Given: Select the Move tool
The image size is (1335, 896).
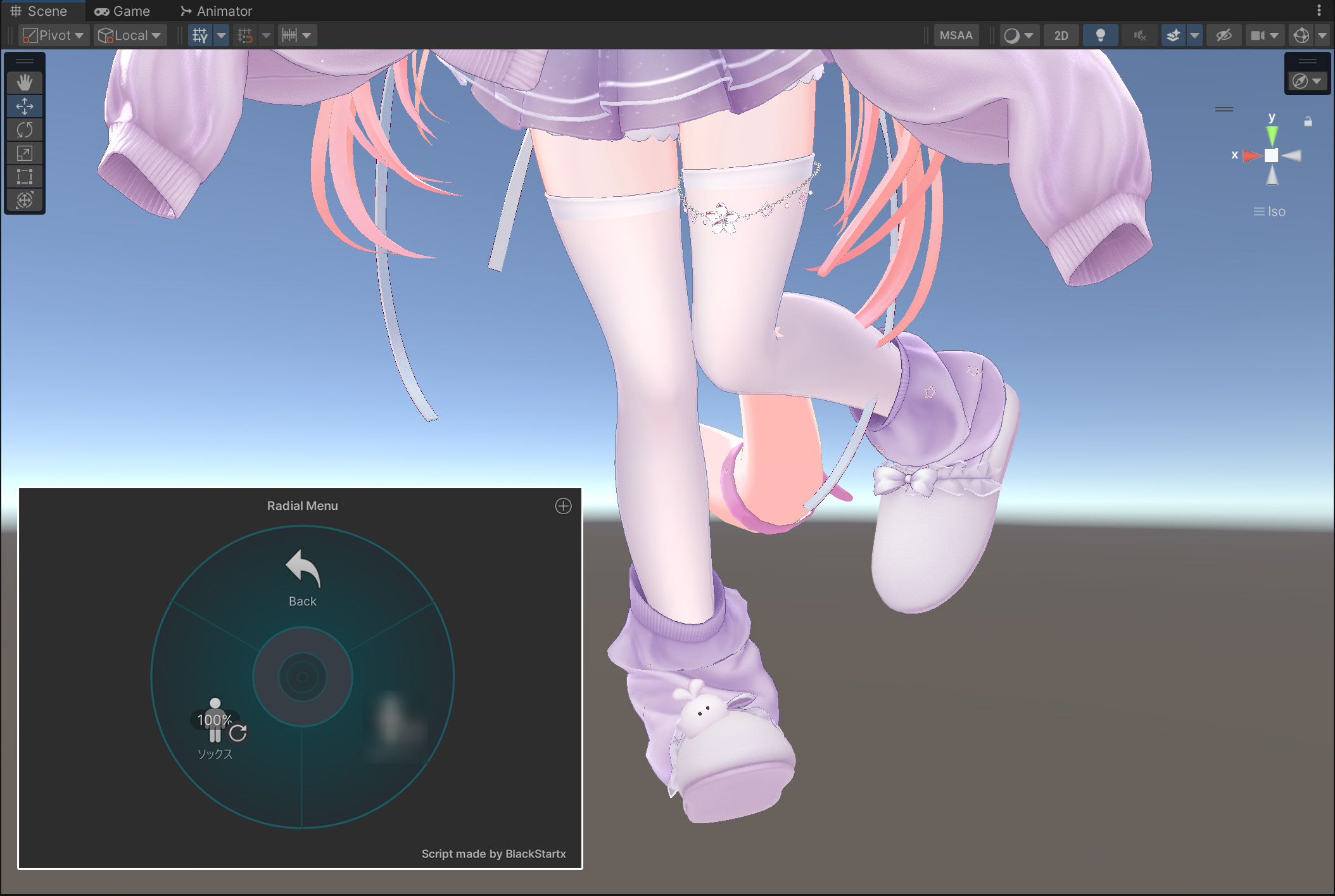Looking at the screenshot, I should 25,106.
